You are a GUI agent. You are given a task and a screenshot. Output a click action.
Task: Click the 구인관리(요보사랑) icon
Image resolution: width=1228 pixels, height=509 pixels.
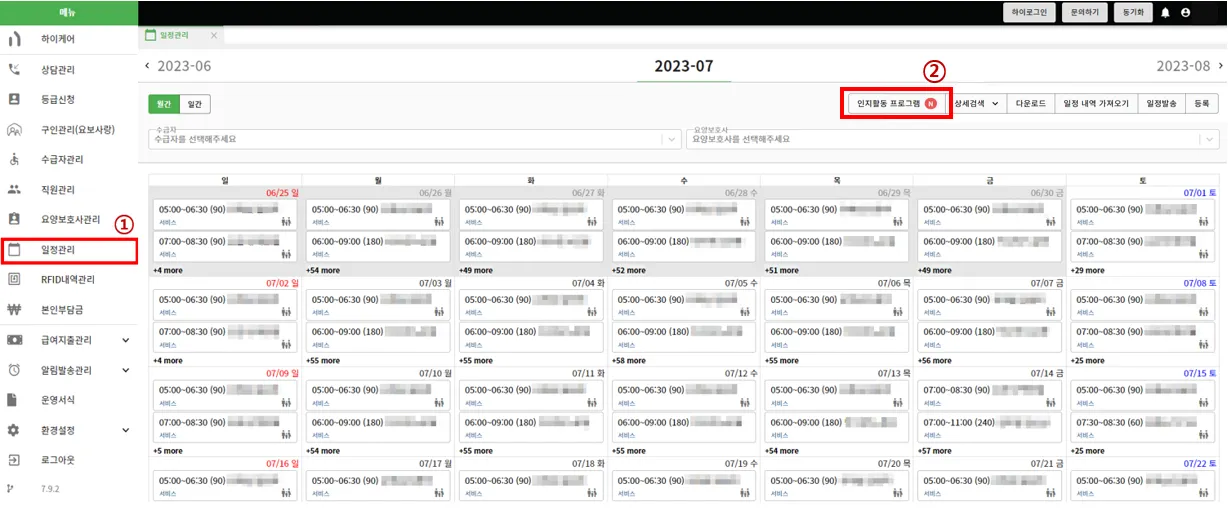pos(14,130)
